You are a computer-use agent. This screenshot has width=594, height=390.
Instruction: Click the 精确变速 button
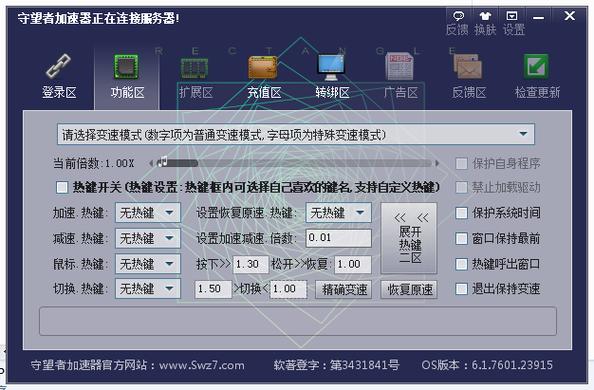[x=344, y=290]
